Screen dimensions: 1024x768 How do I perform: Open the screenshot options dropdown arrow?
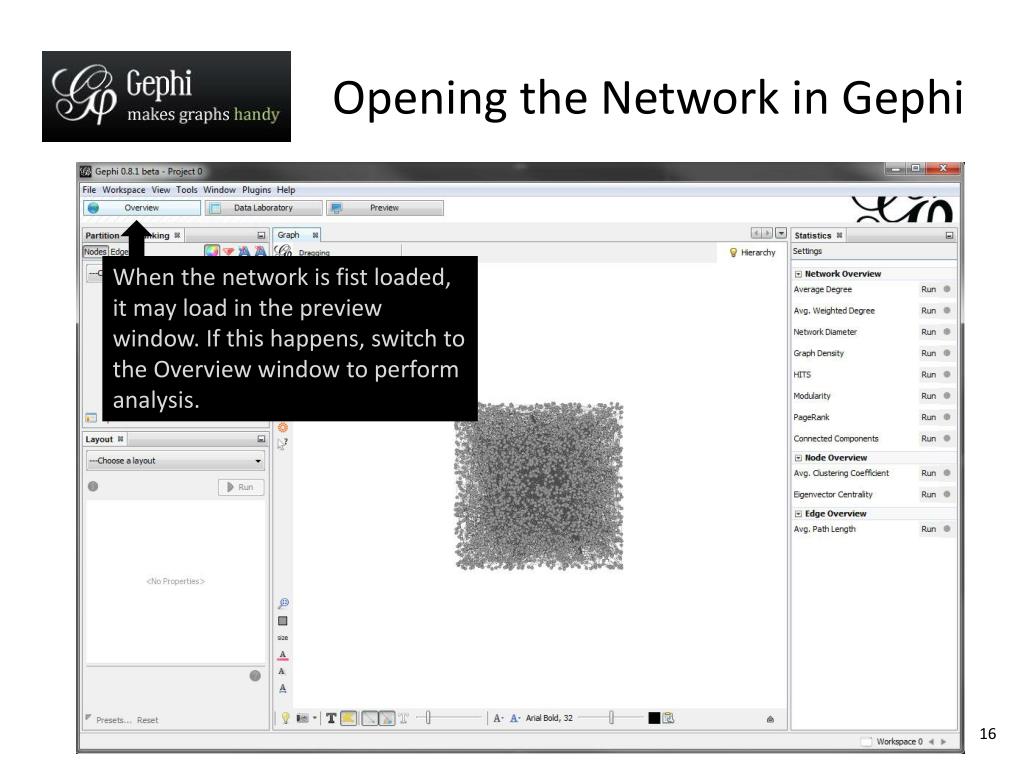pyautogui.click(x=314, y=718)
